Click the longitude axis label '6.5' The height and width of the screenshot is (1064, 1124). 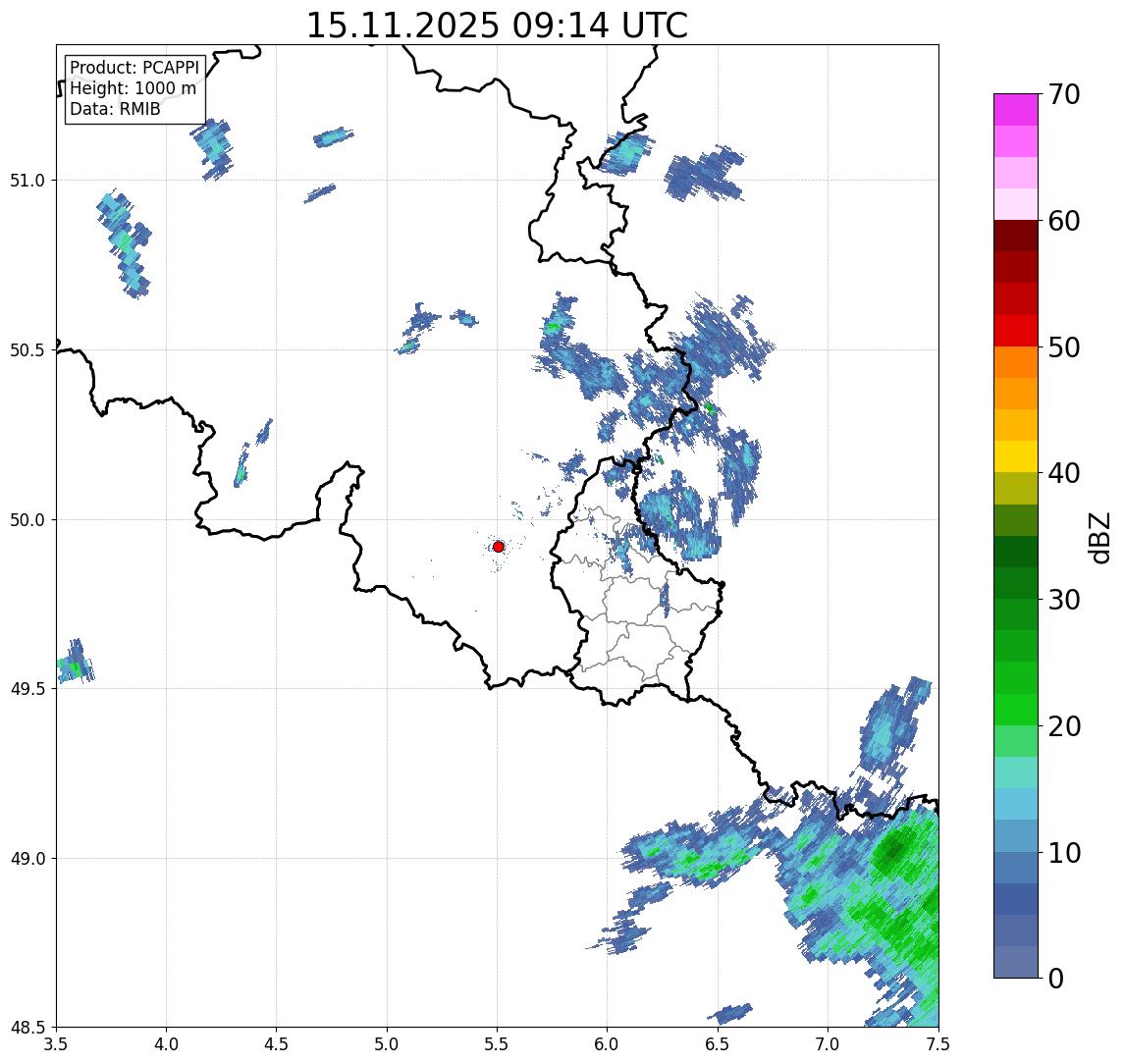(x=718, y=1044)
